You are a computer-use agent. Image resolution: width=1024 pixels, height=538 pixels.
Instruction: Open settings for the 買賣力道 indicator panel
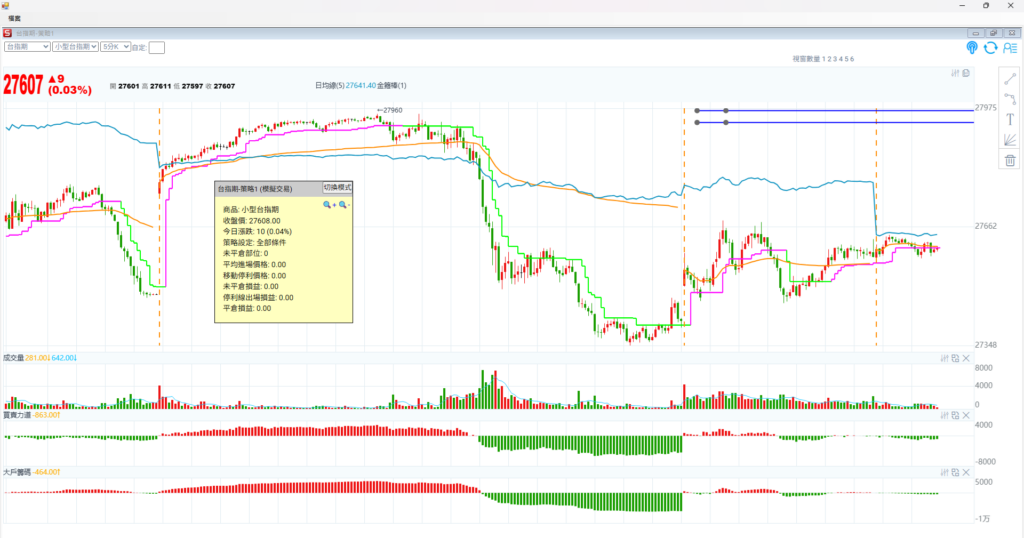pos(944,414)
